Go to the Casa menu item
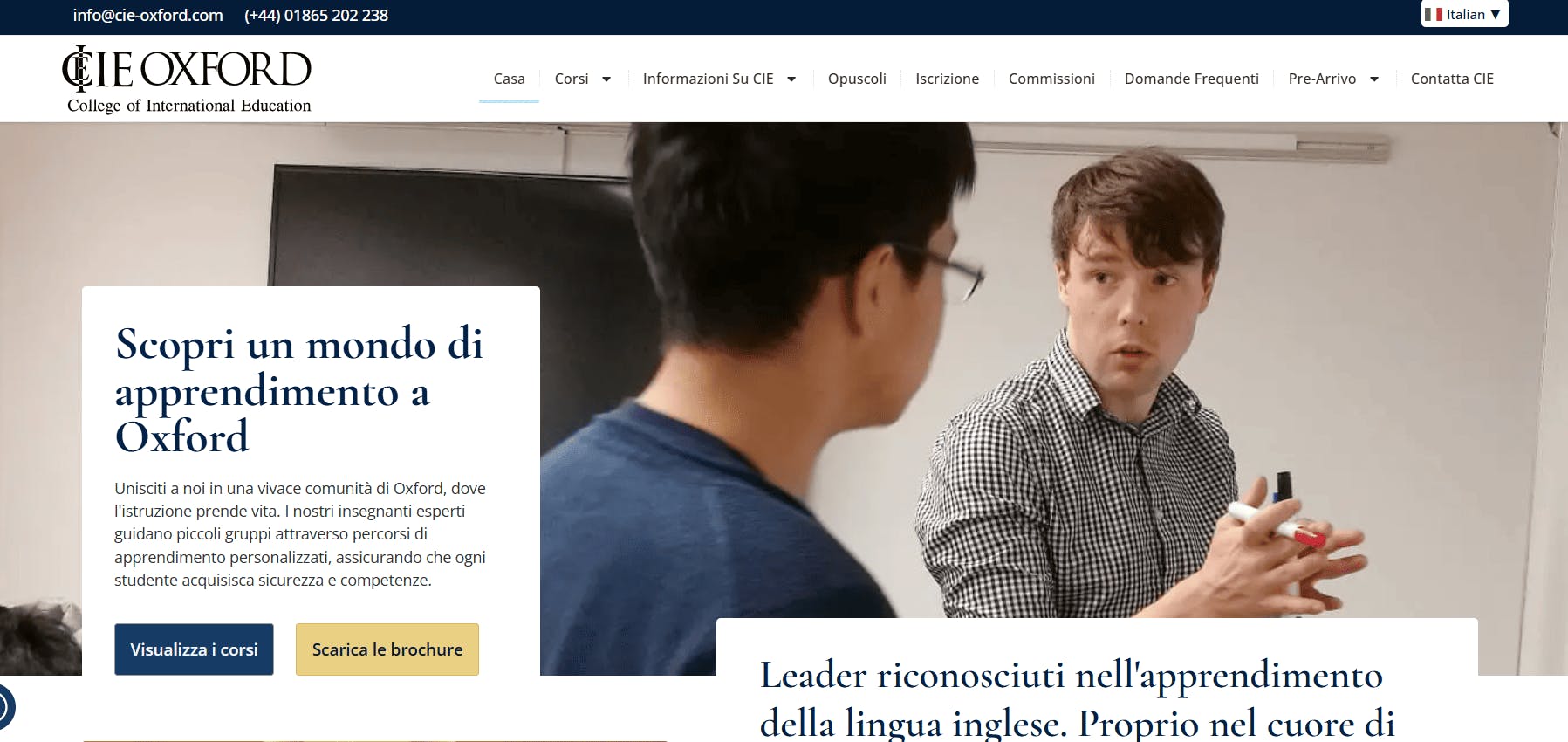 coord(509,79)
